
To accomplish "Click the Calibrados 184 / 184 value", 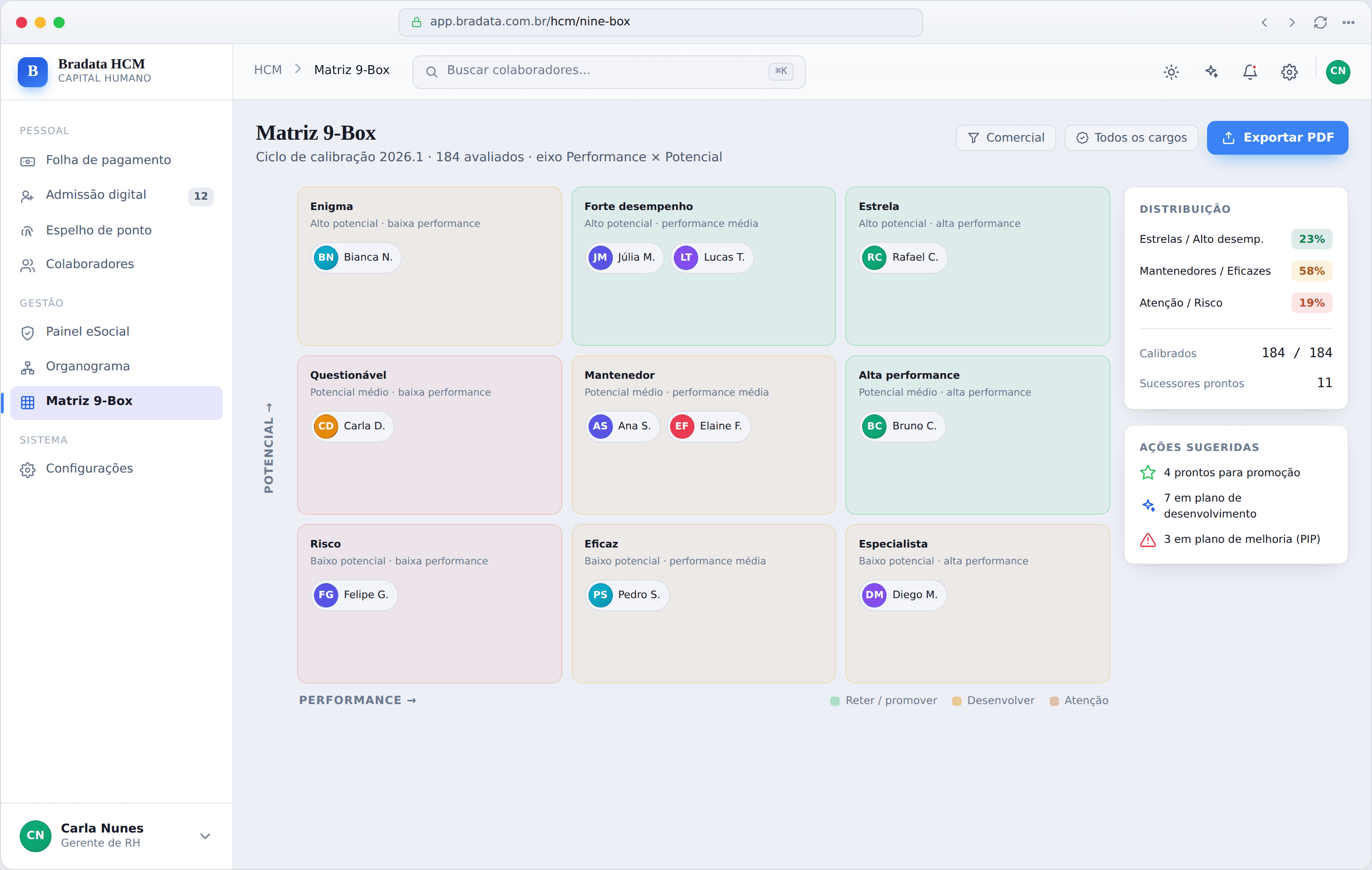I will [x=1296, y=353].
